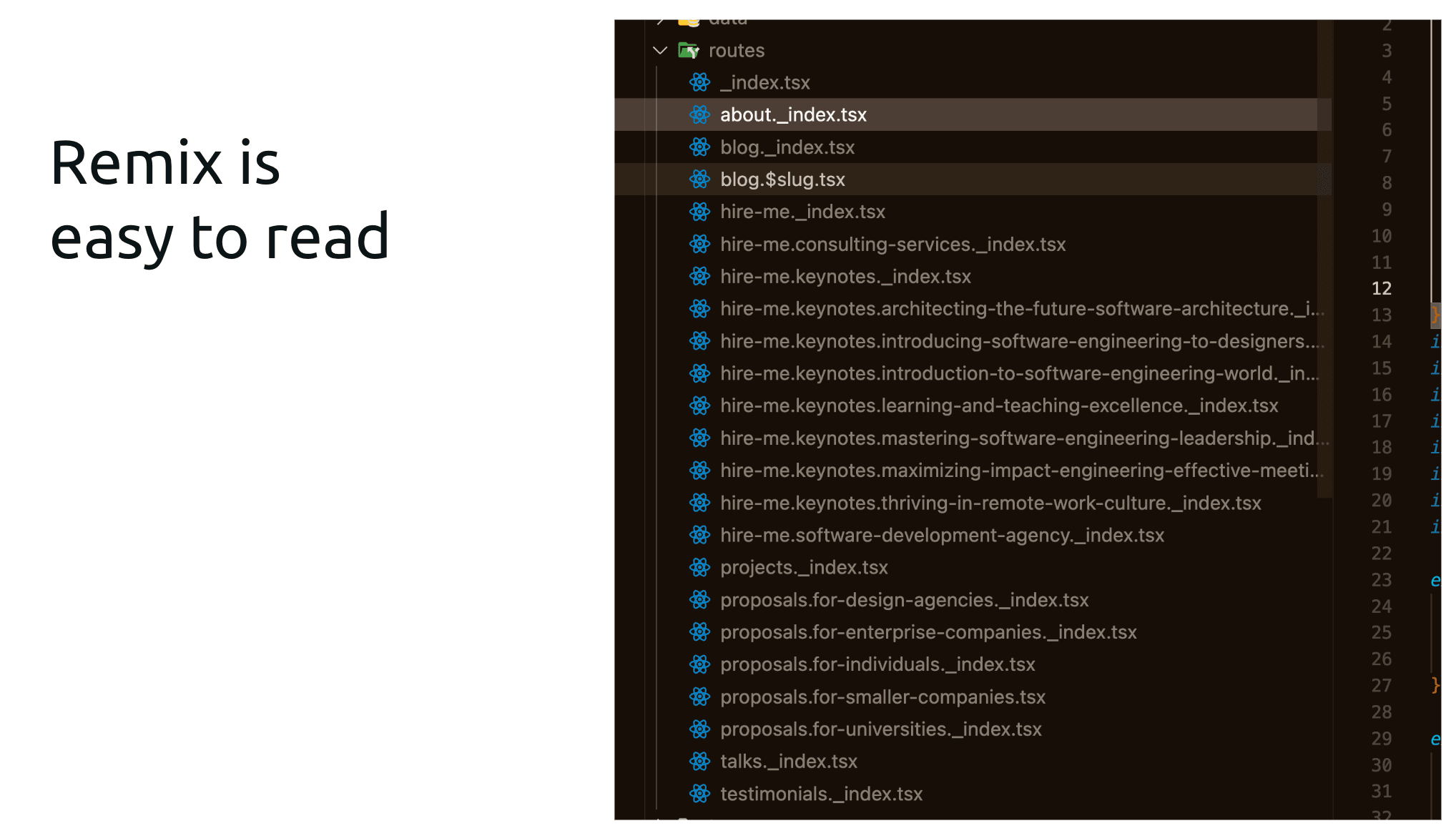Open proposals.for-design-agencies._index.tsx
The image size is (1456, 831).
click(x=904, y=600)
